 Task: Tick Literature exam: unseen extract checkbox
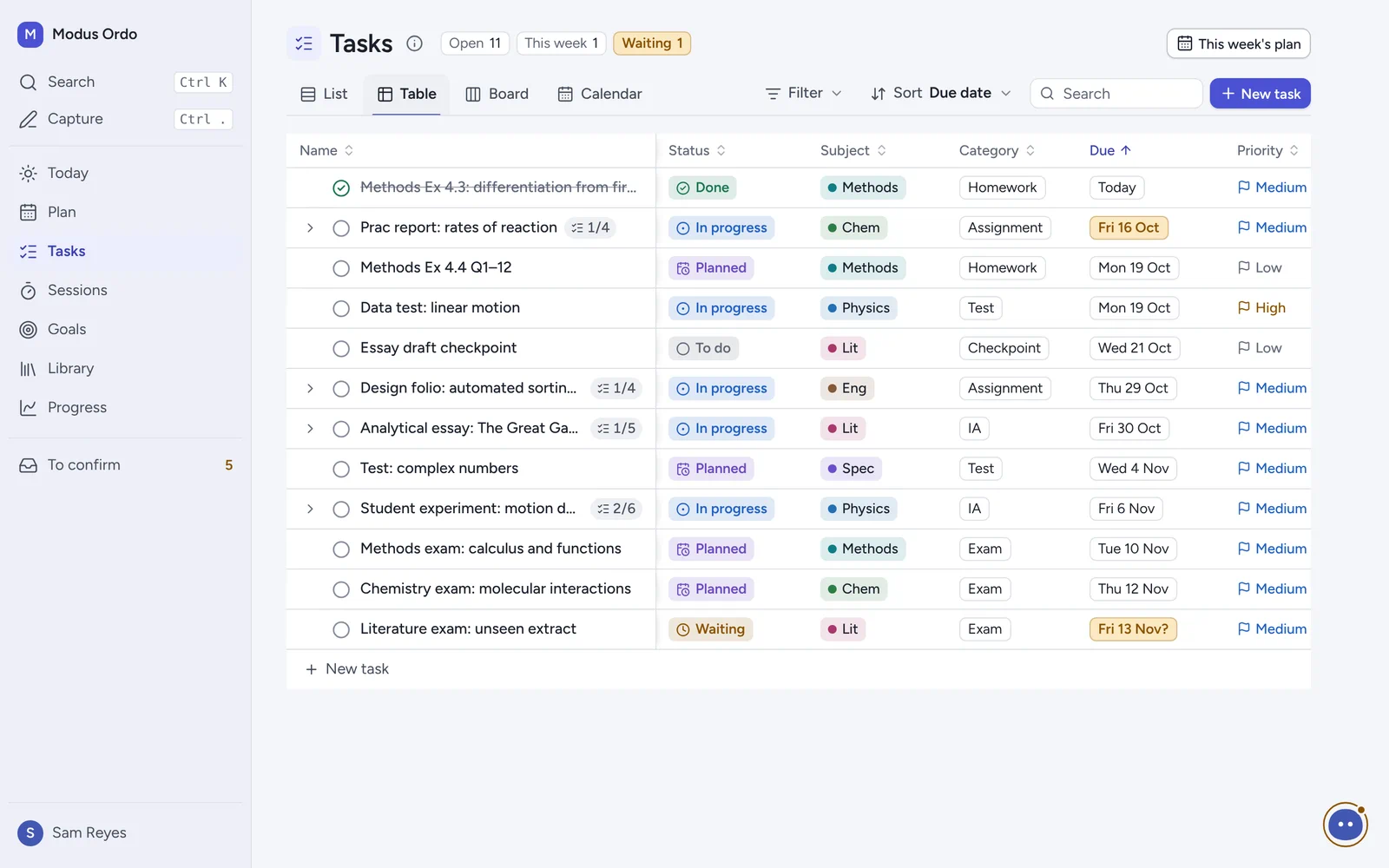click(x=341, y=629)
